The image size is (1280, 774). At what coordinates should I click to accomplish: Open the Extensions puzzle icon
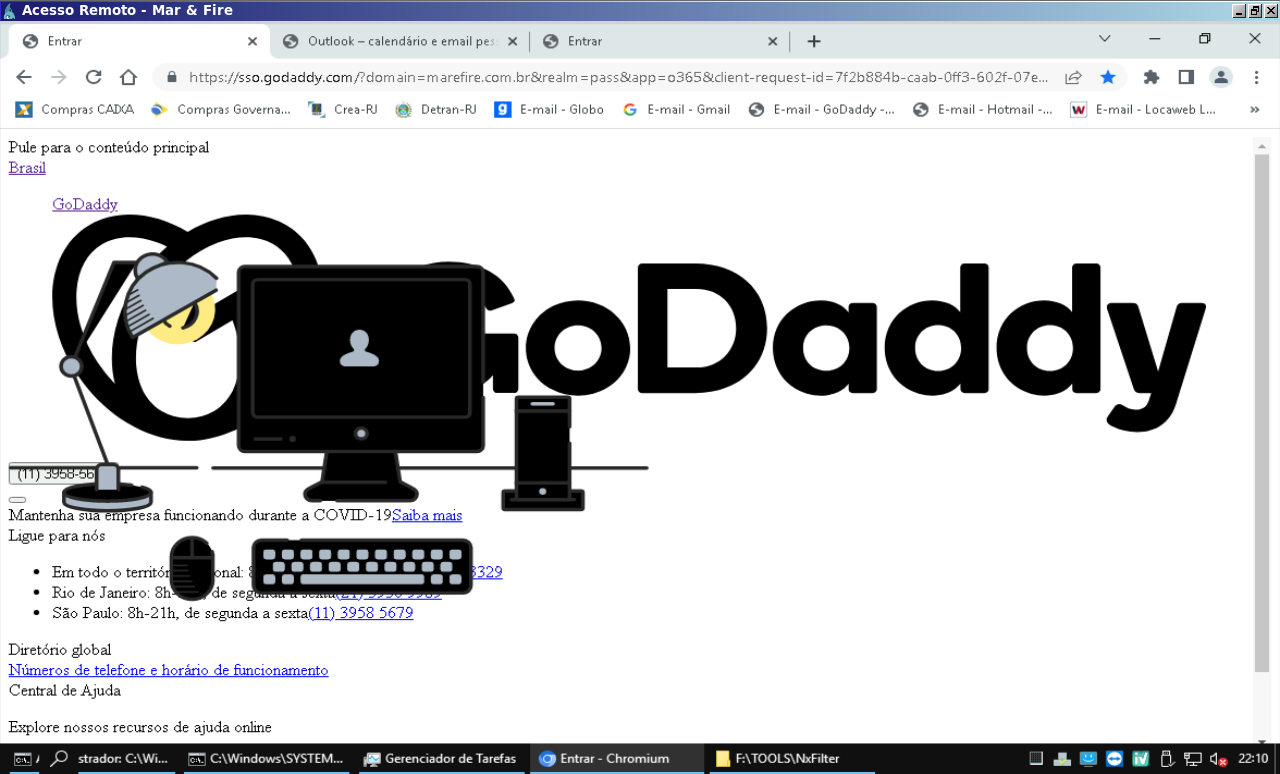point(1151,77)
